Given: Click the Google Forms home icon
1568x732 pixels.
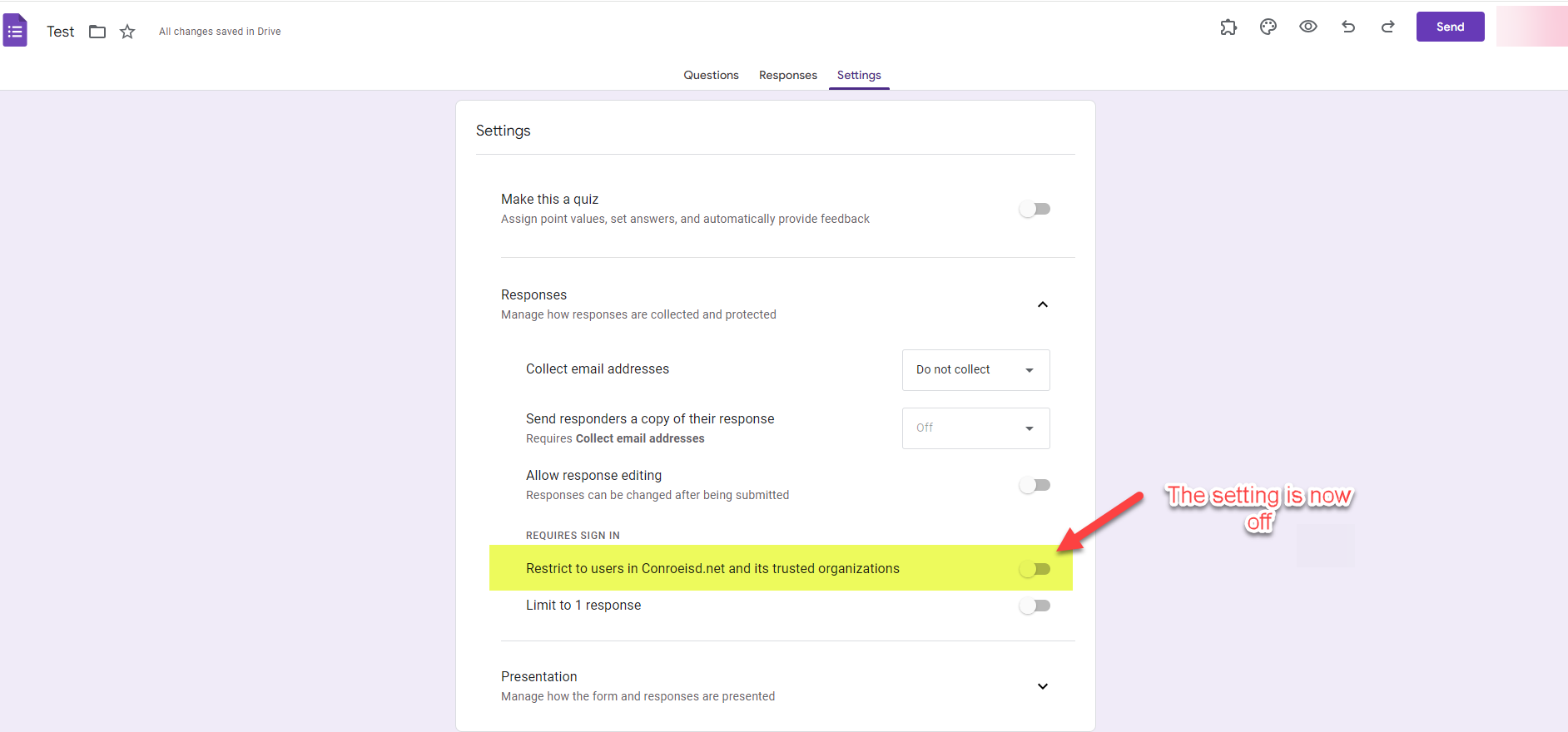Looking at the screenshot, I should (x=15, y=31).
